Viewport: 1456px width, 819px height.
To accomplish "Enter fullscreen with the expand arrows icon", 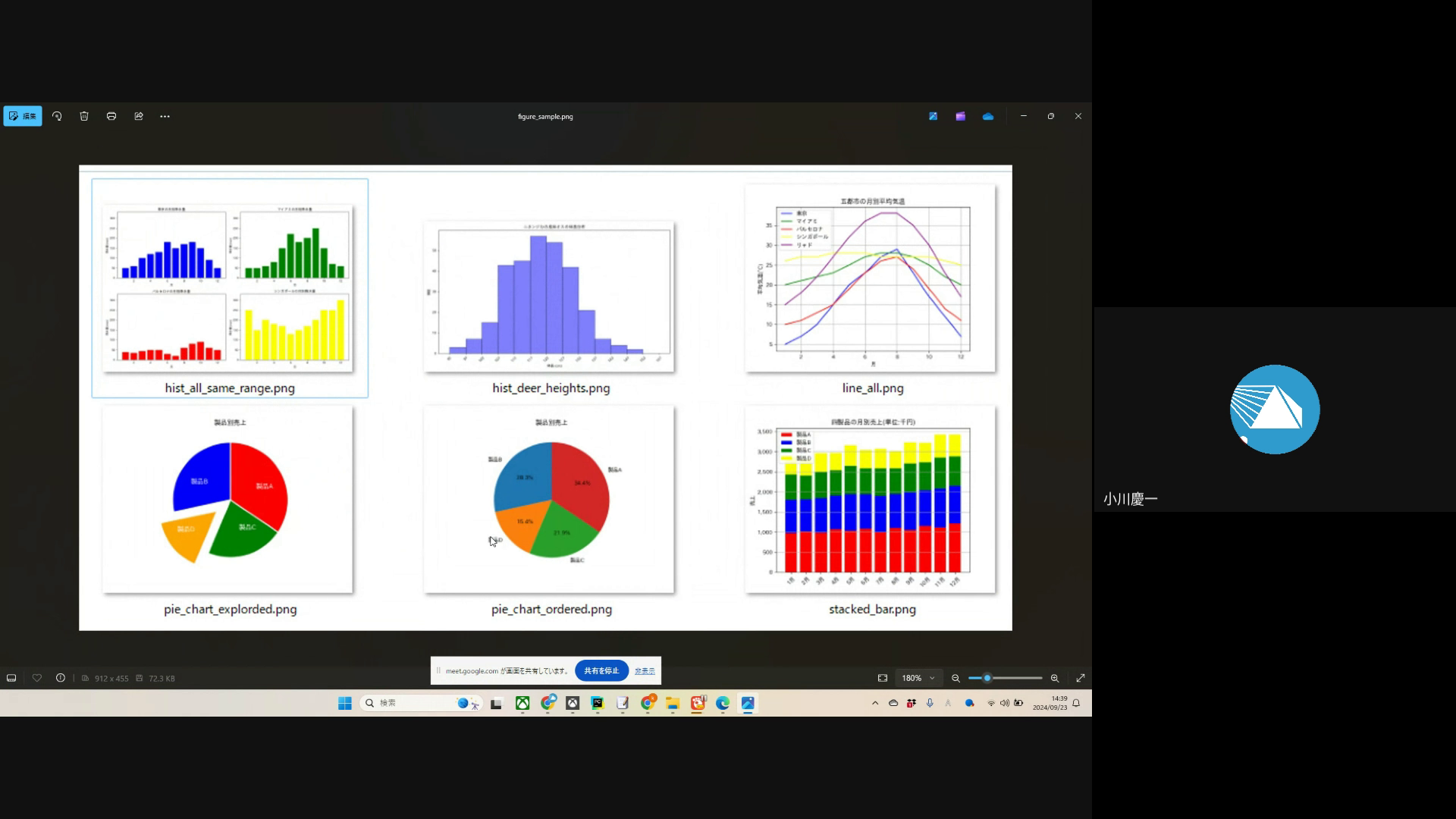I will 1081,678.
